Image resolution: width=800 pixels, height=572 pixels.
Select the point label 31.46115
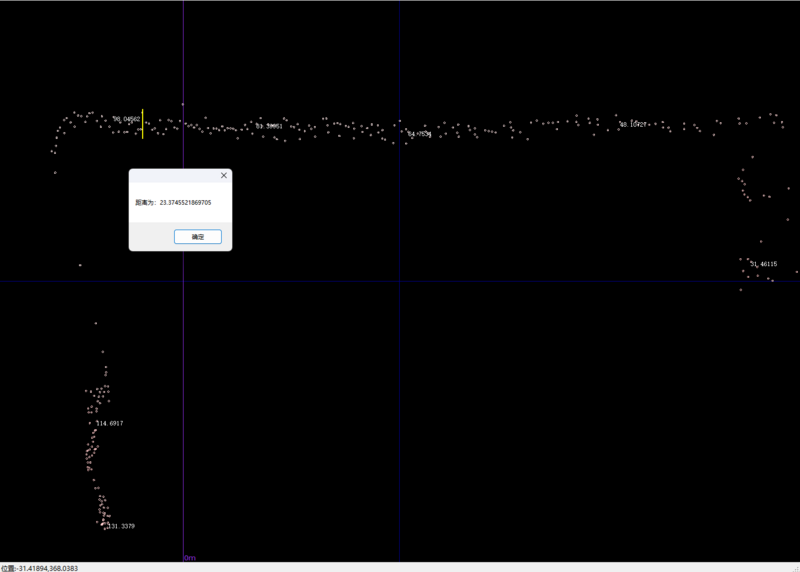763,264
